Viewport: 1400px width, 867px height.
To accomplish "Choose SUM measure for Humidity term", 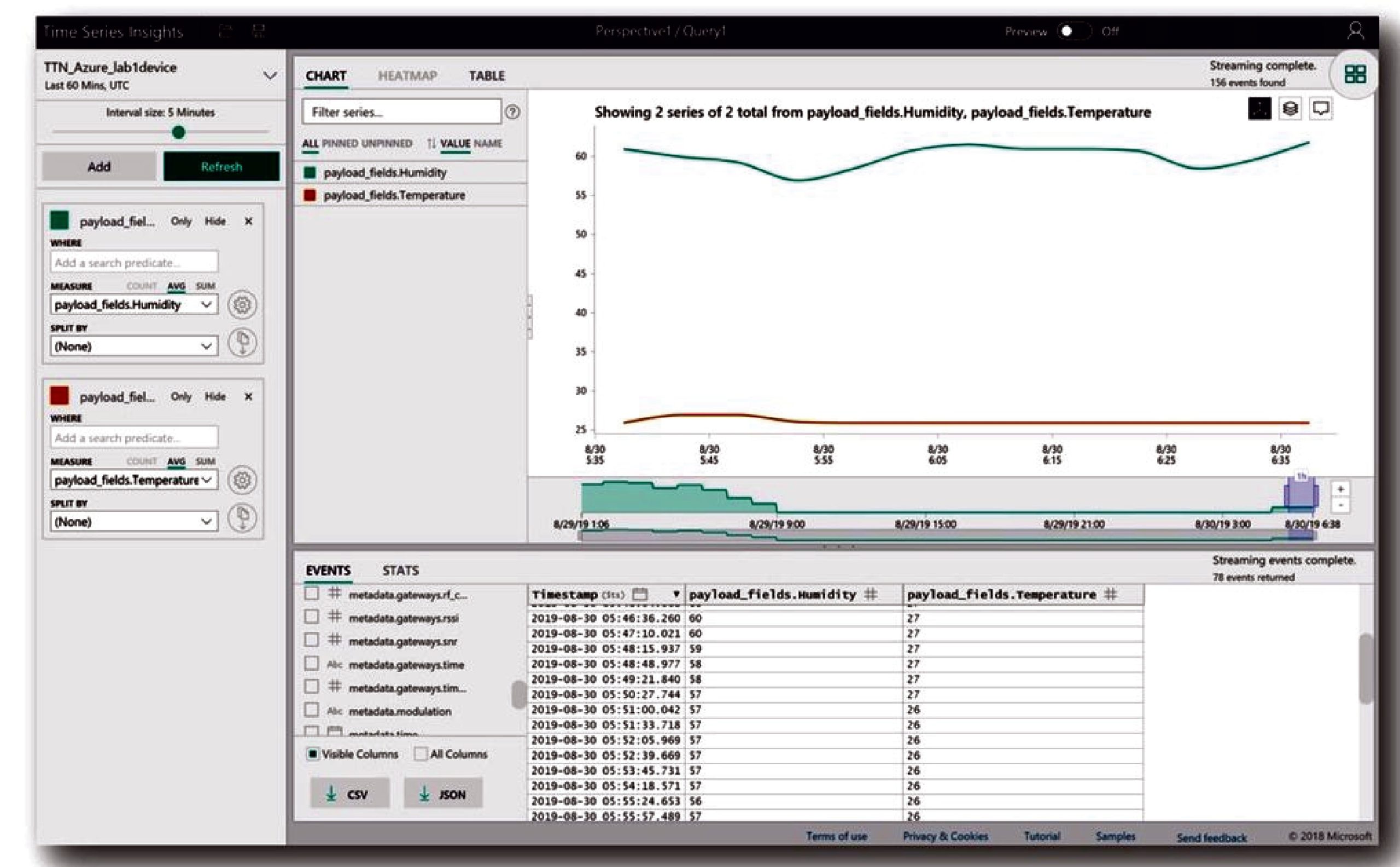I will pos(205,286).
